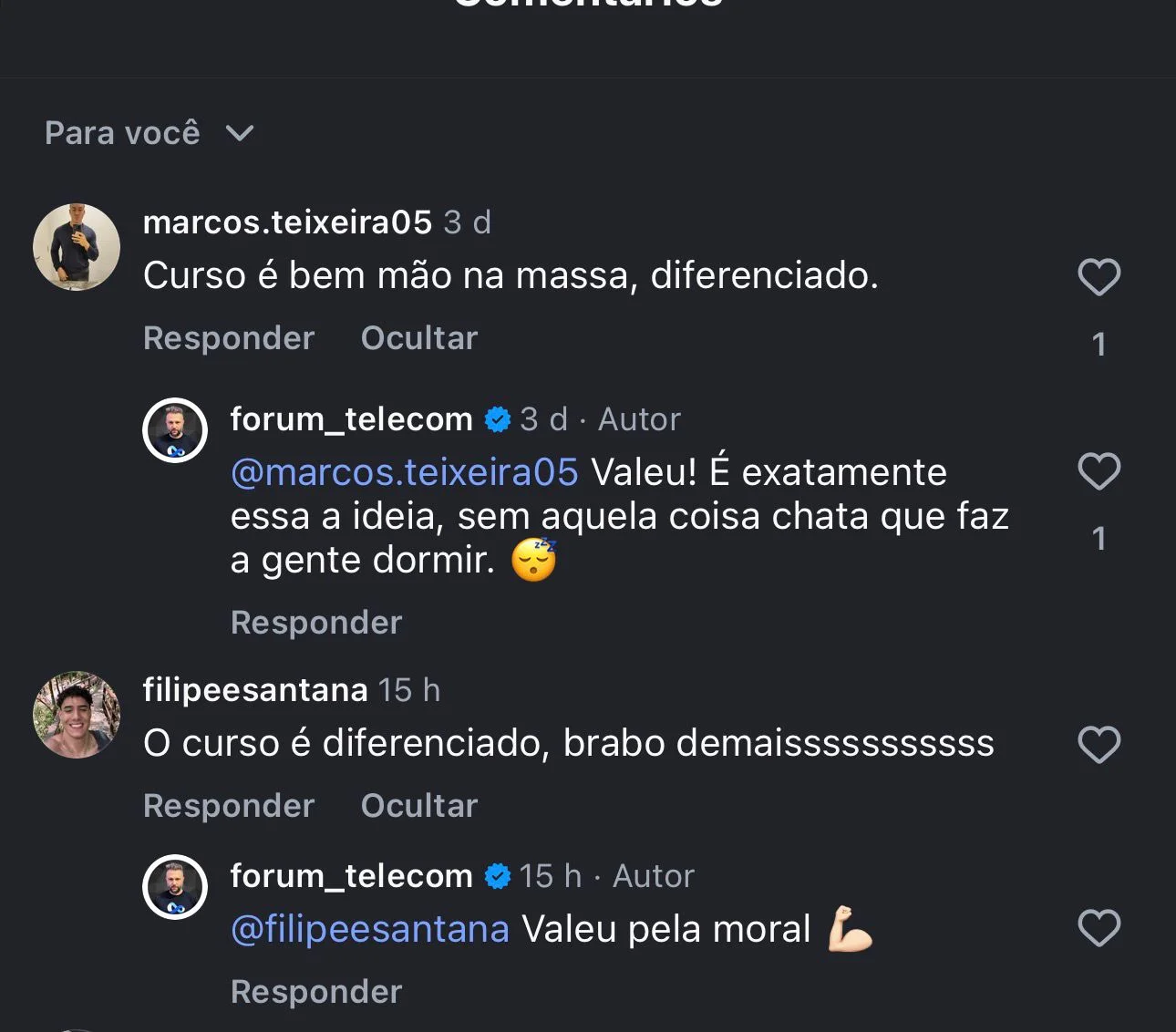Screen dimensions: 1176x1032
Task: Reply to marcos.teixeira05 via 'Responder'
Action: (x=228, y=337)
